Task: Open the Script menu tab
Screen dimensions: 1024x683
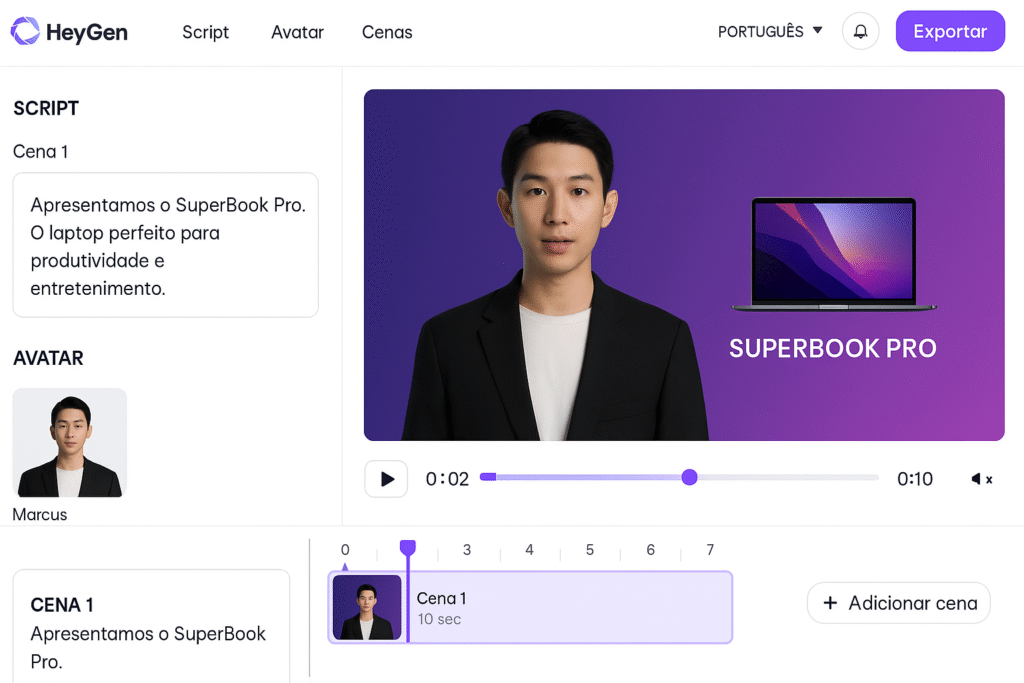Action: coord(205,32)
